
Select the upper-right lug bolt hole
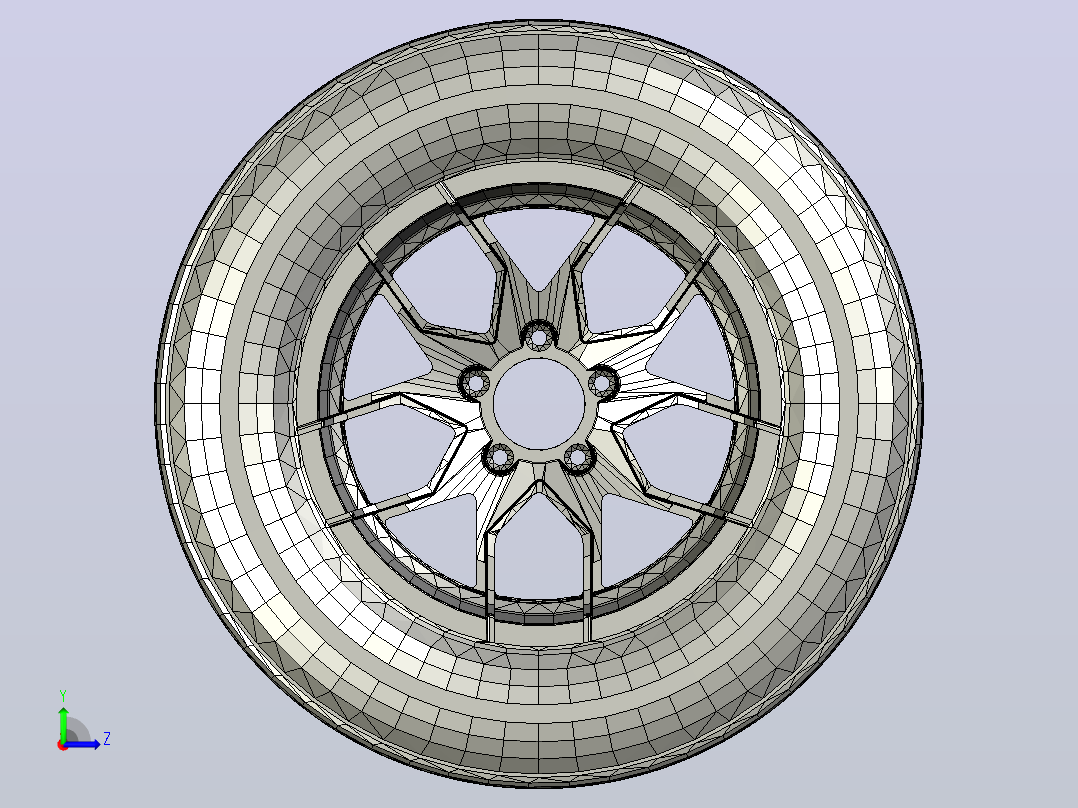point(602,382)
